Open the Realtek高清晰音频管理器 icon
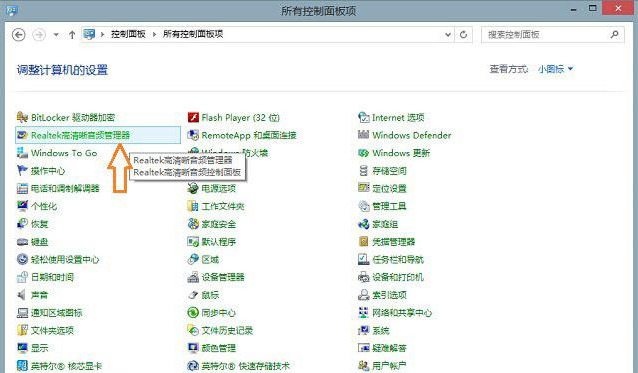This screenshot has width=638, height=373. pos(22,135)
